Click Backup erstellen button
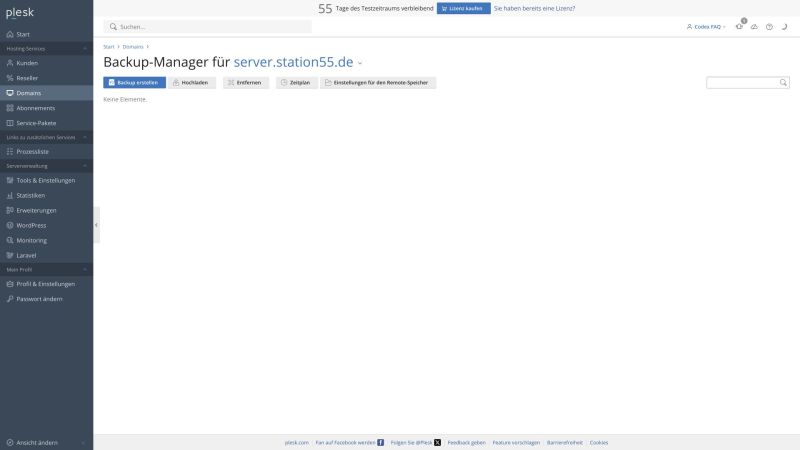 (x=134, y=83)
